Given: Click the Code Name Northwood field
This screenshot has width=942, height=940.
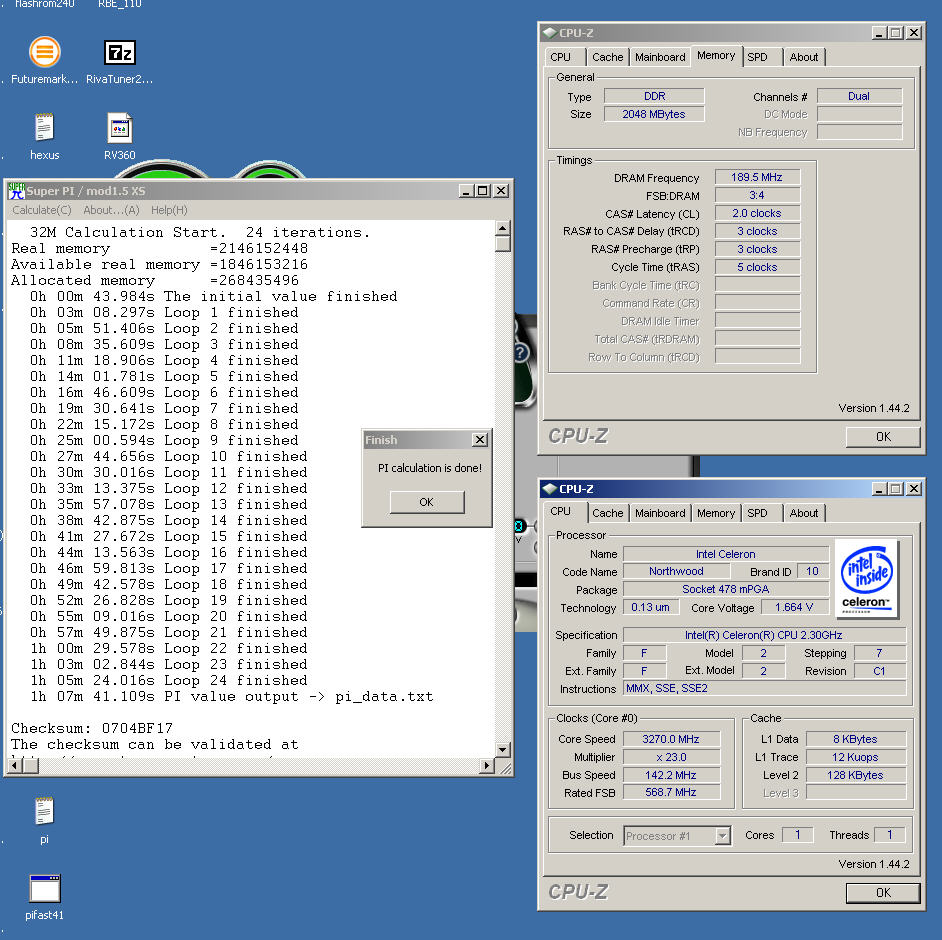Looking at the screenshot, I should 676,571.
